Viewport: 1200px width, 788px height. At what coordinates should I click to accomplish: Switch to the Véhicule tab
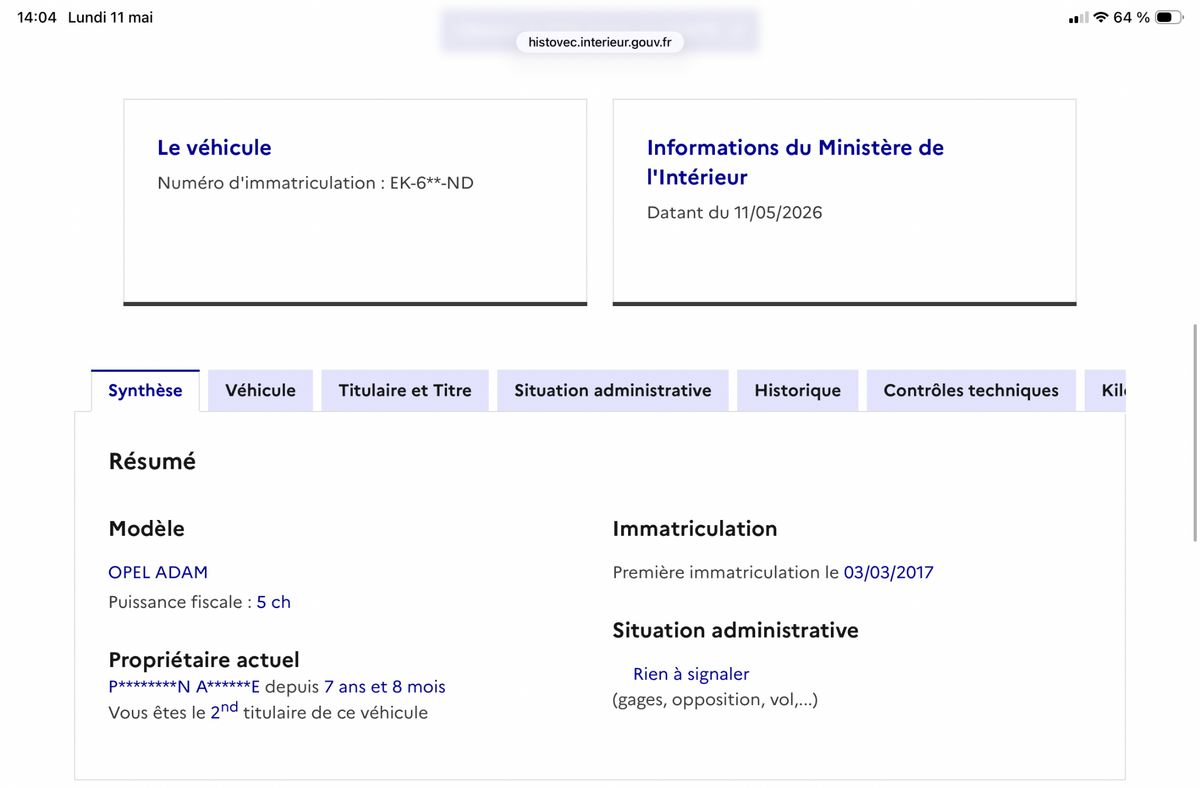pos(260,390)
